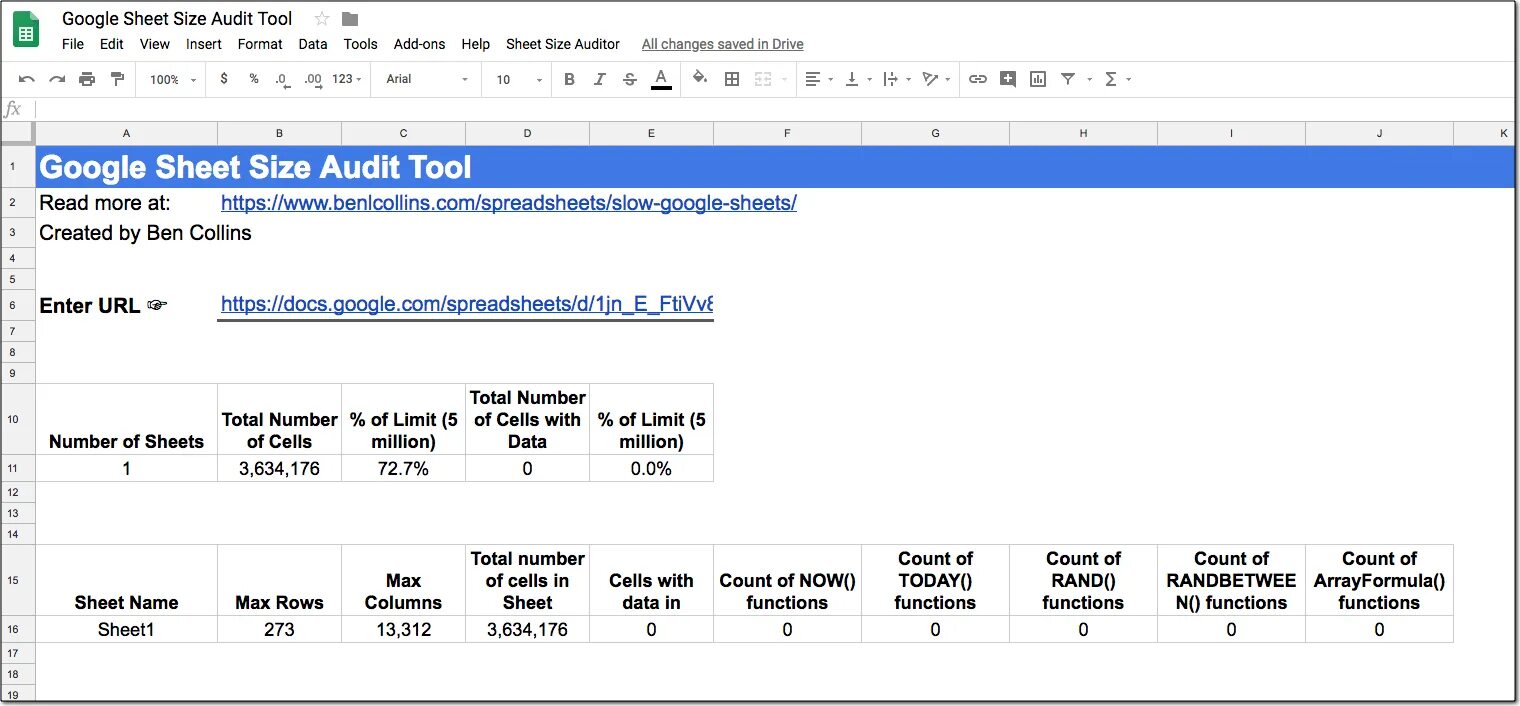
Task: Select the Sheet1 cell
Action: (127, 629)
